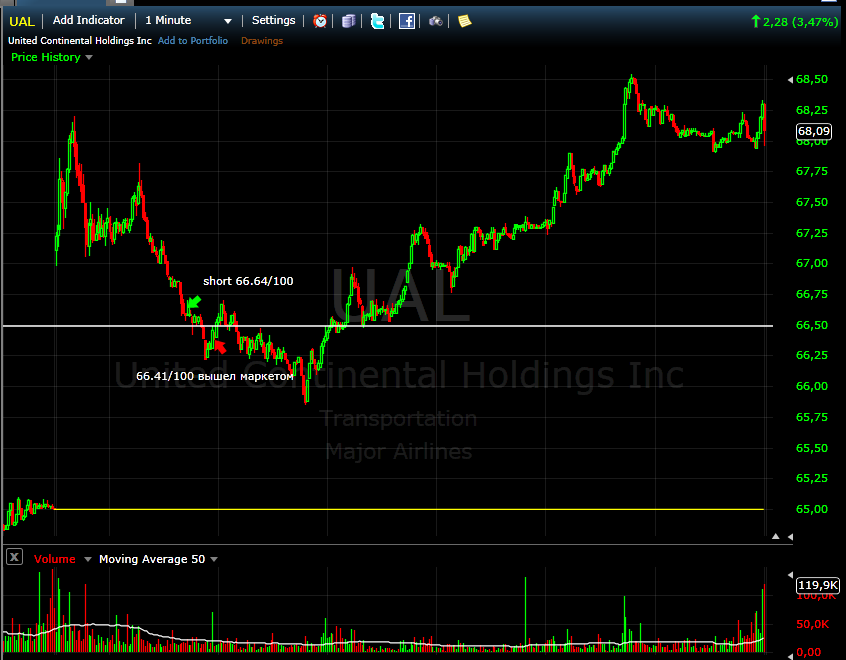Click the green short entry arrow marker

[x=193, y=301]
